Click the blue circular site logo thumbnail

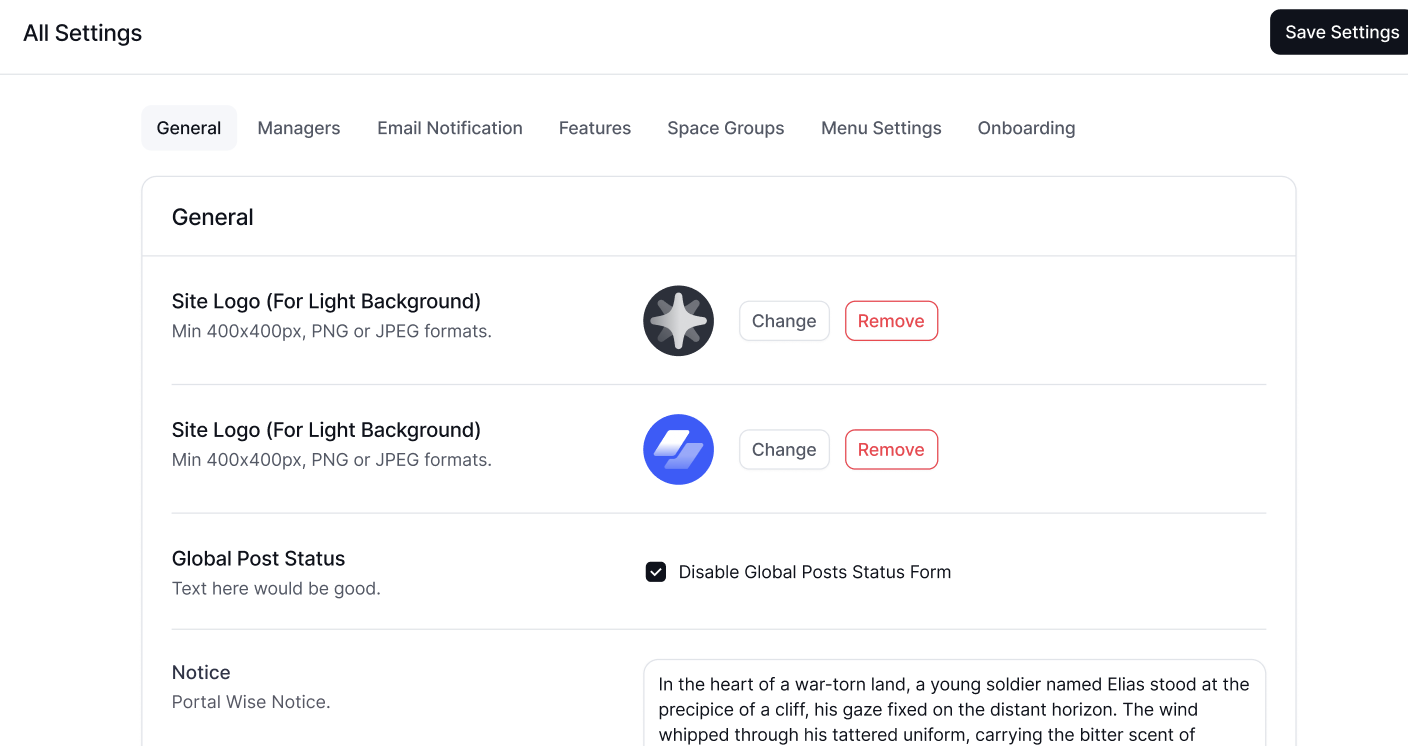(x=678, y=449)
